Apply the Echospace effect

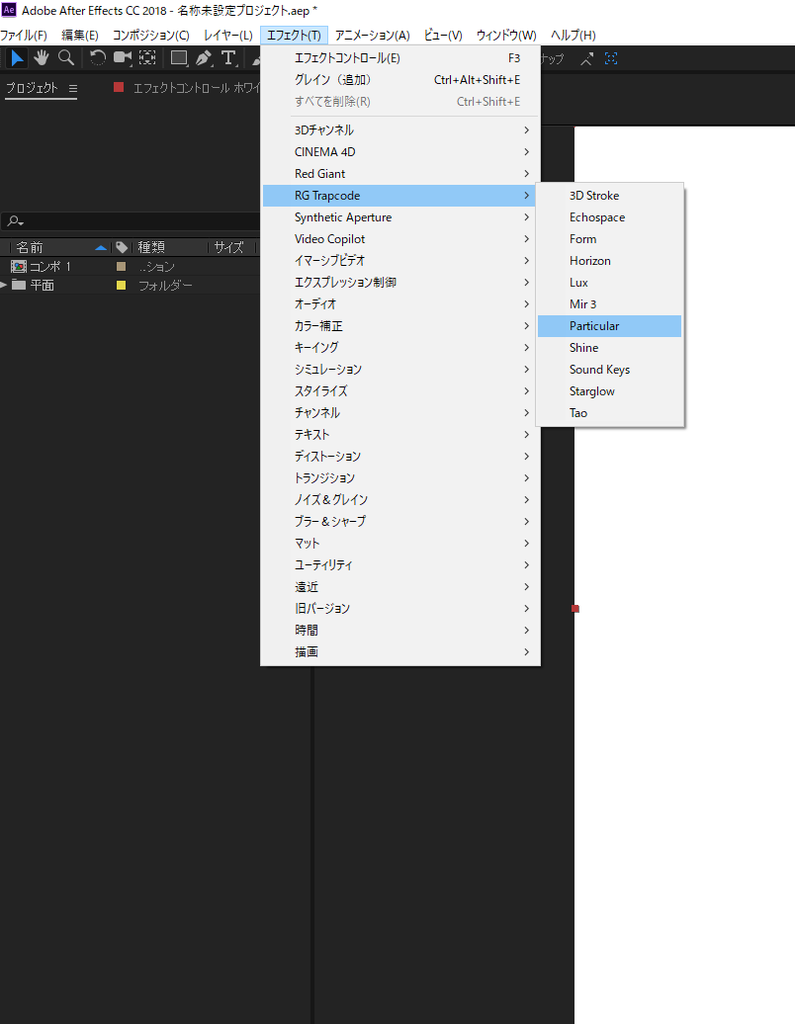pos(609,217)
